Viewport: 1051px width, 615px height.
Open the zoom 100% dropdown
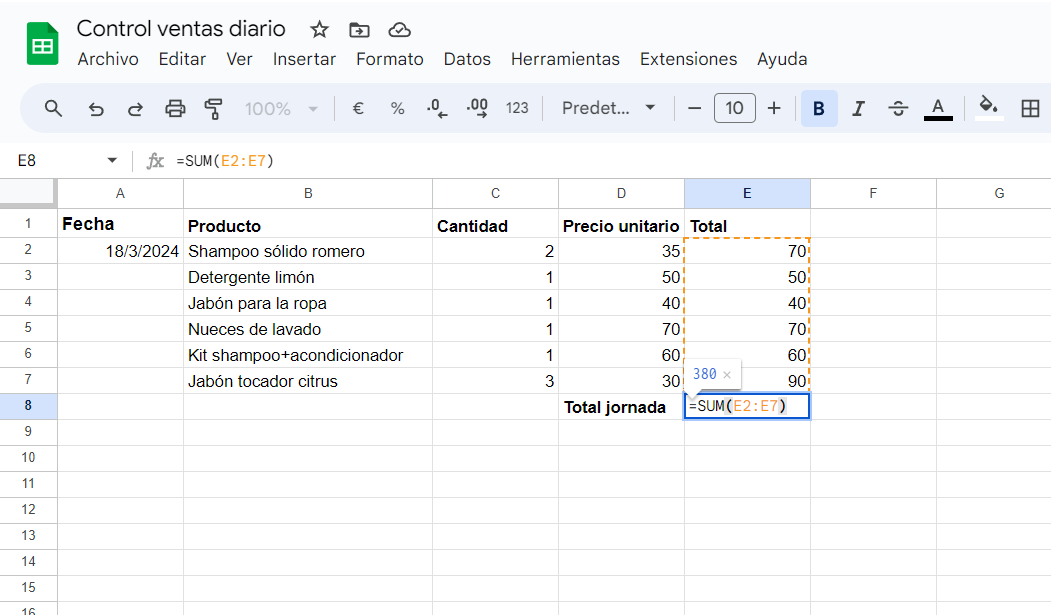click(281, 109)
